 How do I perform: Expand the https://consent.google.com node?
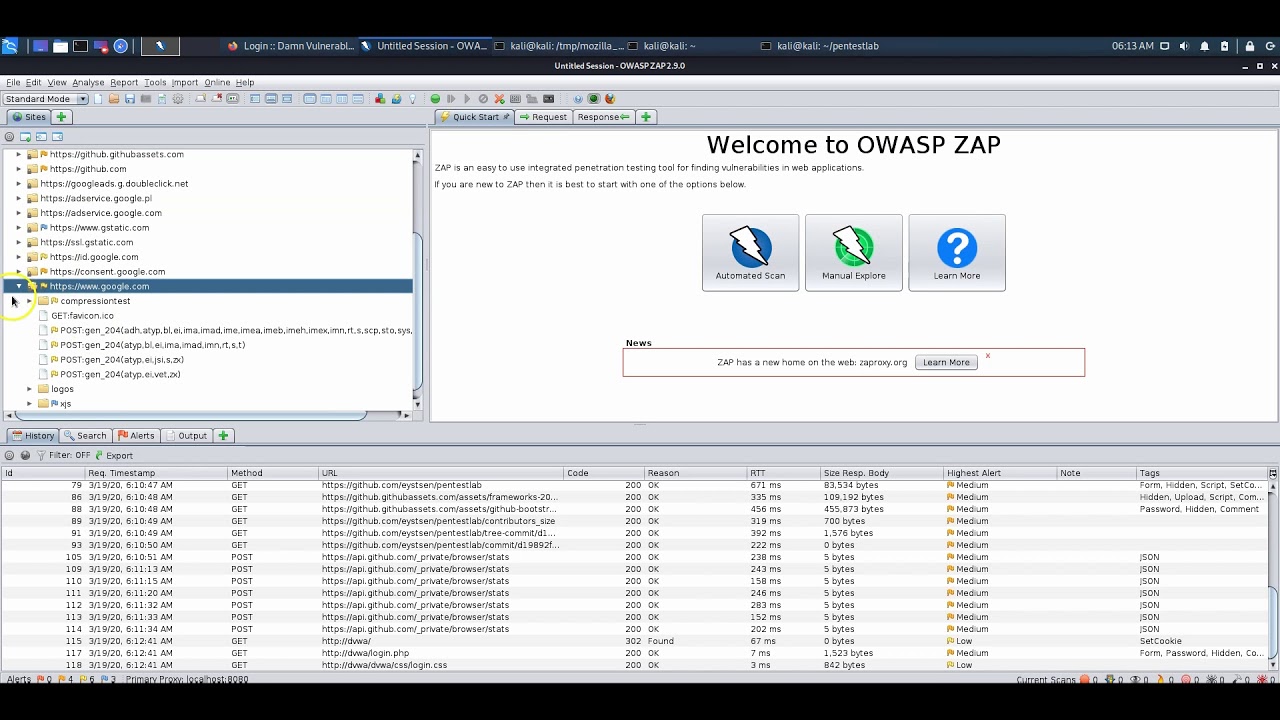[x=18, y=272]
